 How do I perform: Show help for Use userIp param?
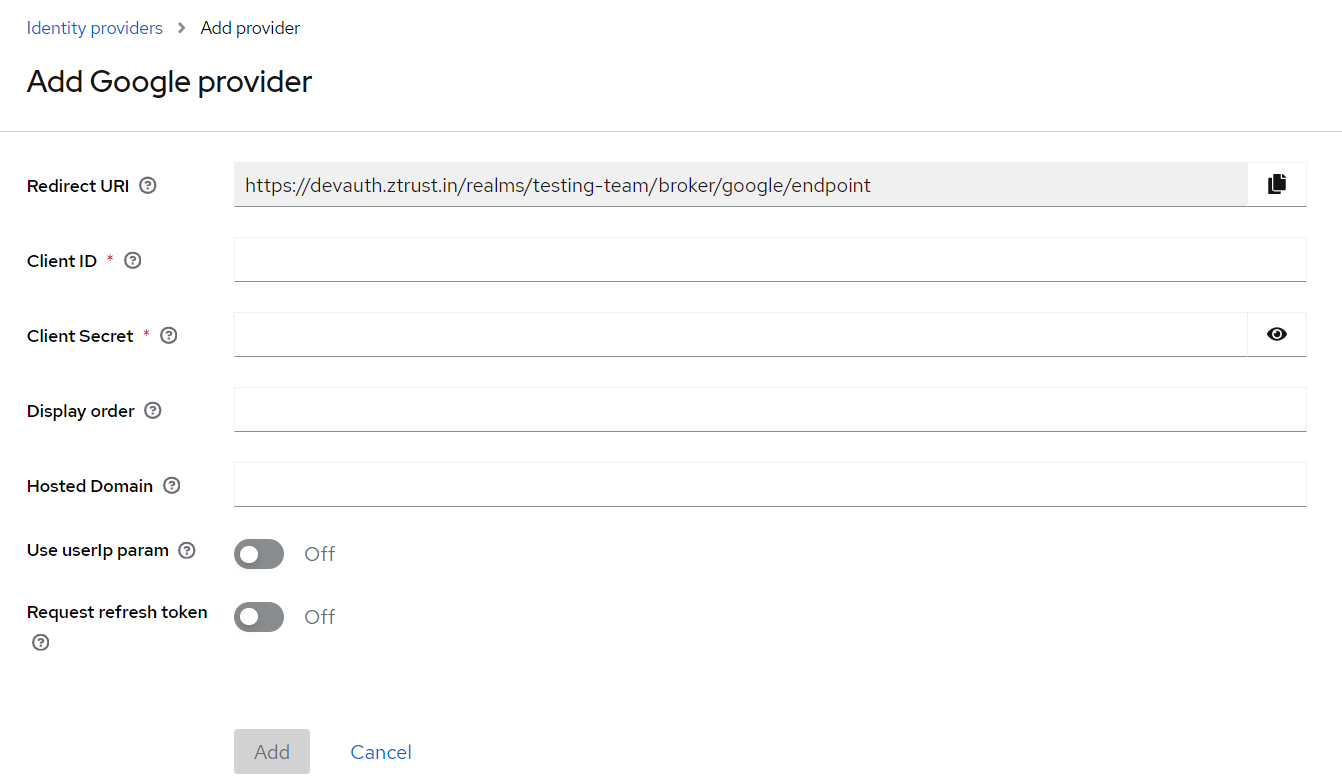tap(187, 550)
